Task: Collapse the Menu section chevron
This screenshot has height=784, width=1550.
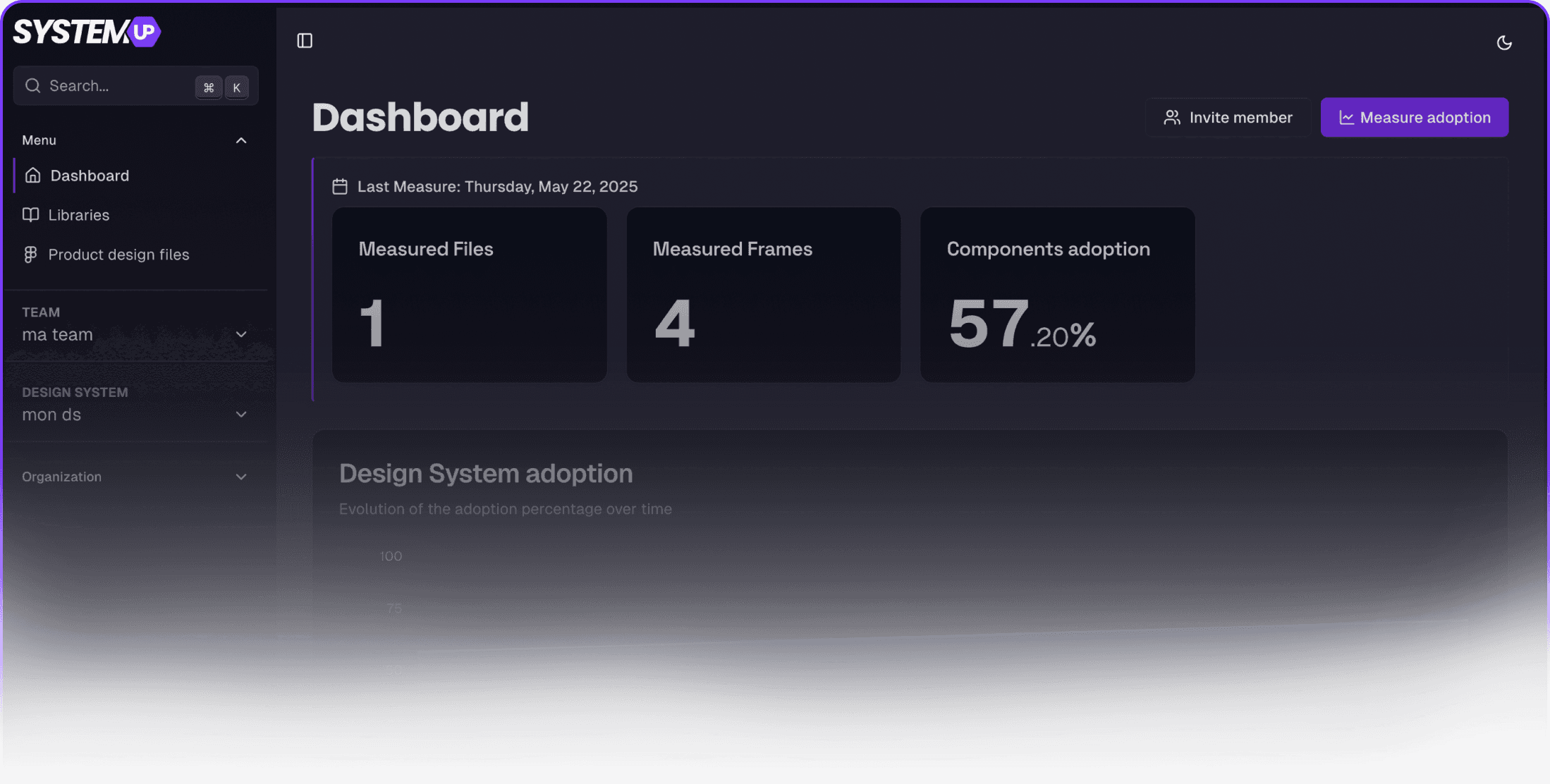Action: pos(241,140)
